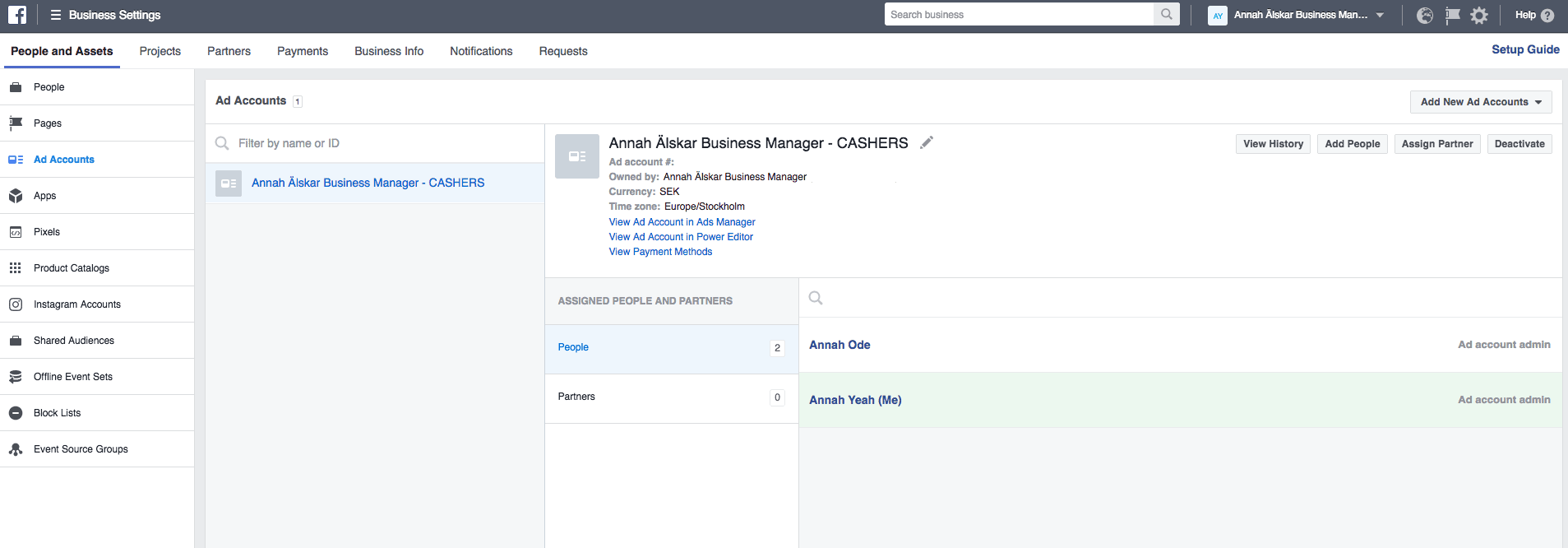The width and height of the screenshot is (1568, 548).
Task: Open the settings gear icon
Action: click(x=1479, y=16)
